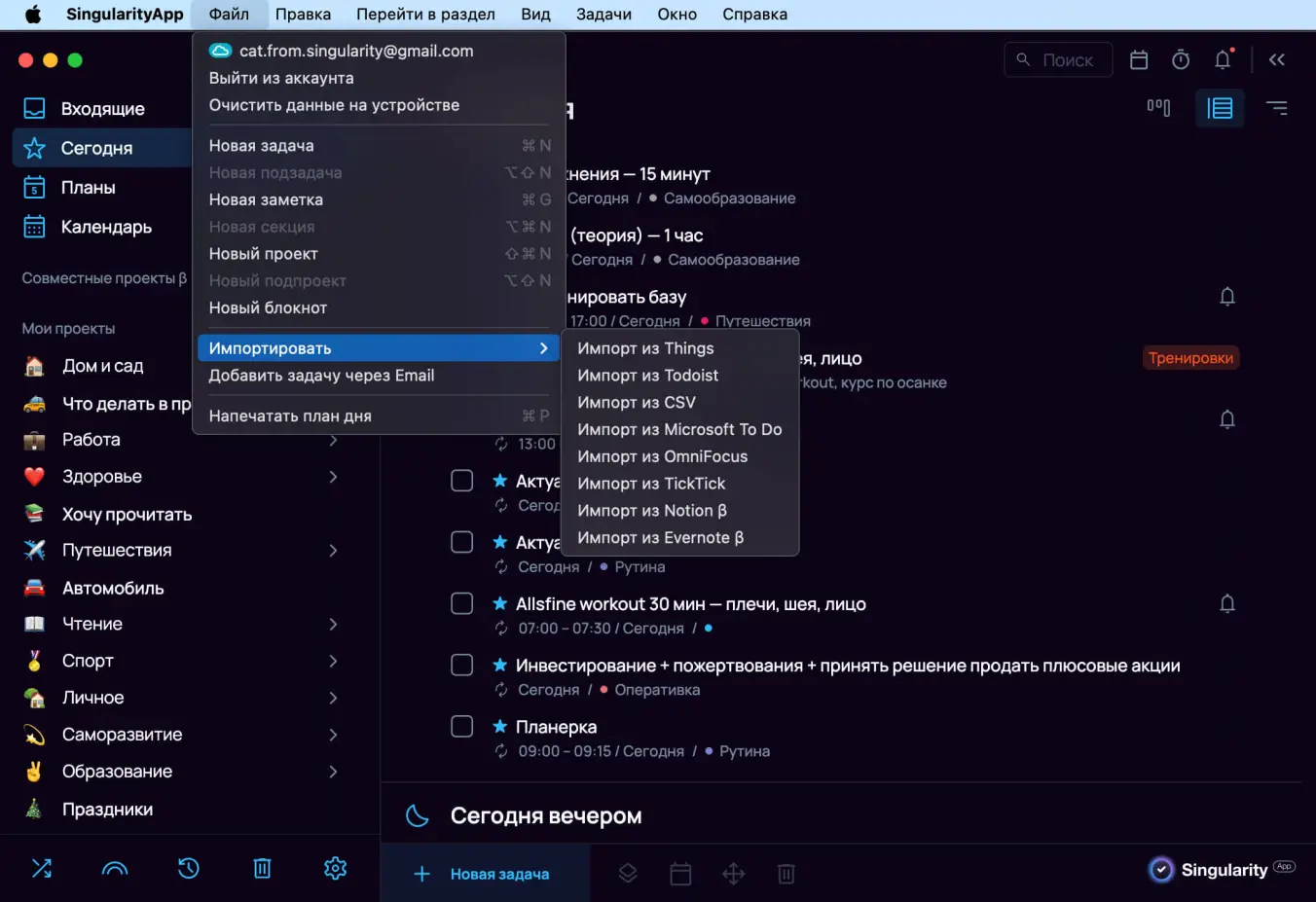1316x902 pixels.
Task: Open settings gear in bottom sidebar
Action: (x=335, y=868)
